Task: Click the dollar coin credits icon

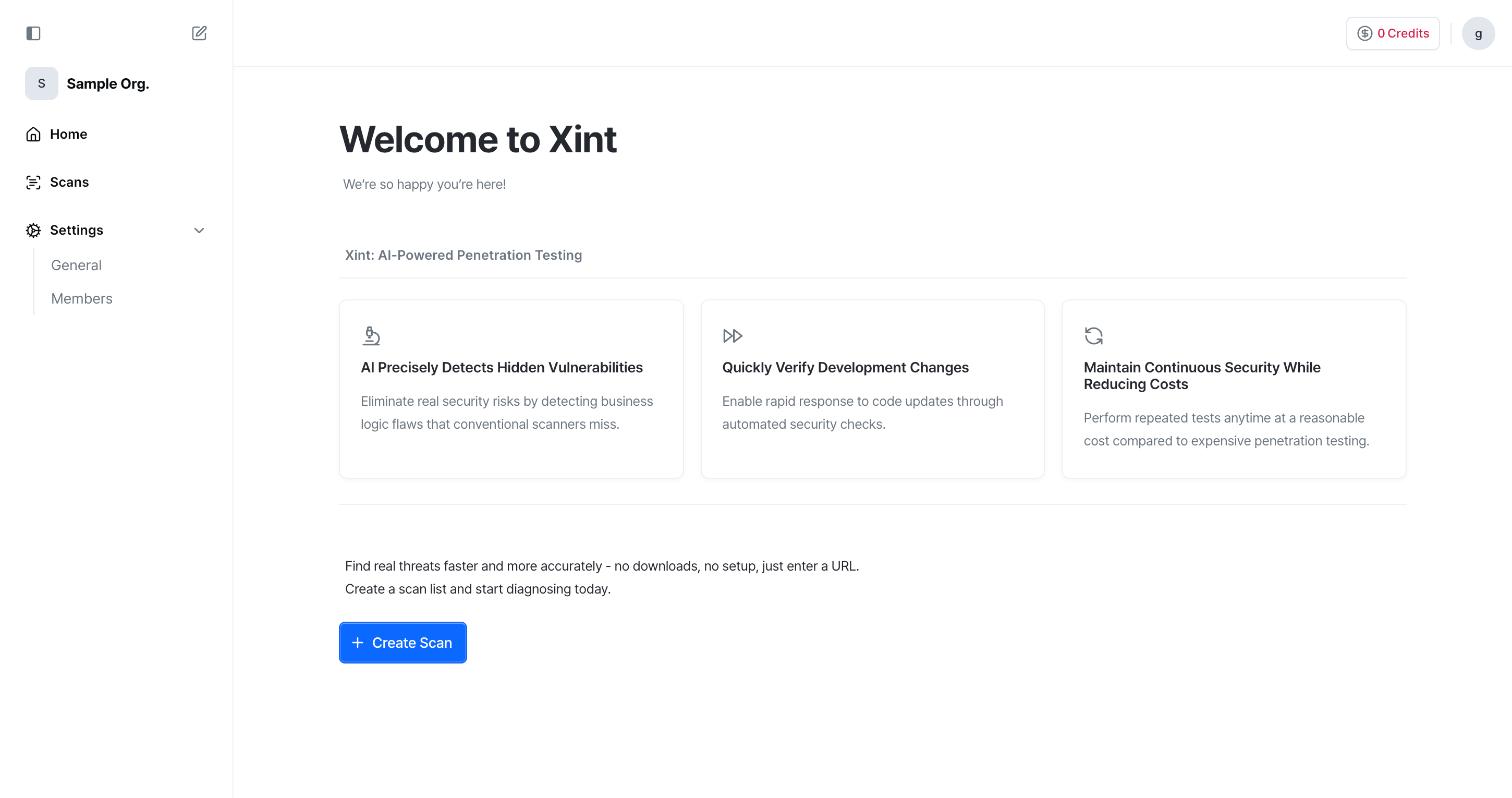Action: [x=1364, y=33]
